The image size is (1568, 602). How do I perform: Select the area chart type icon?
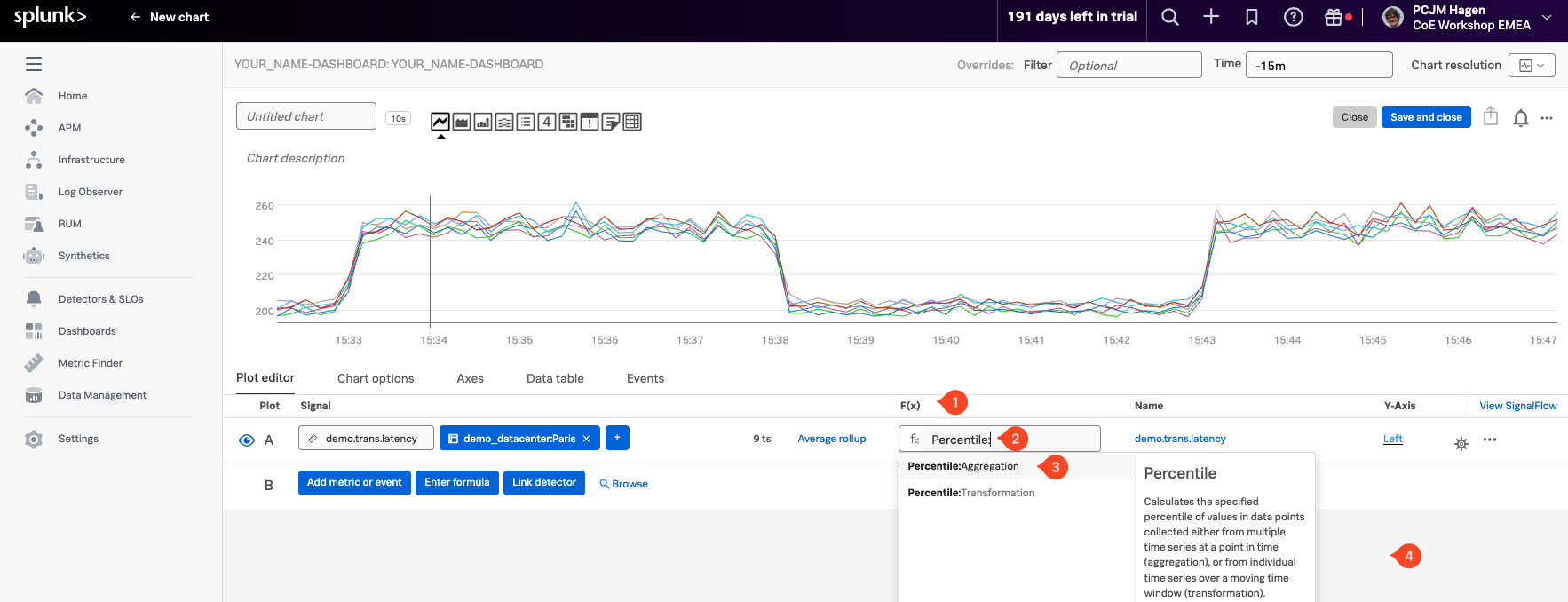462,122
